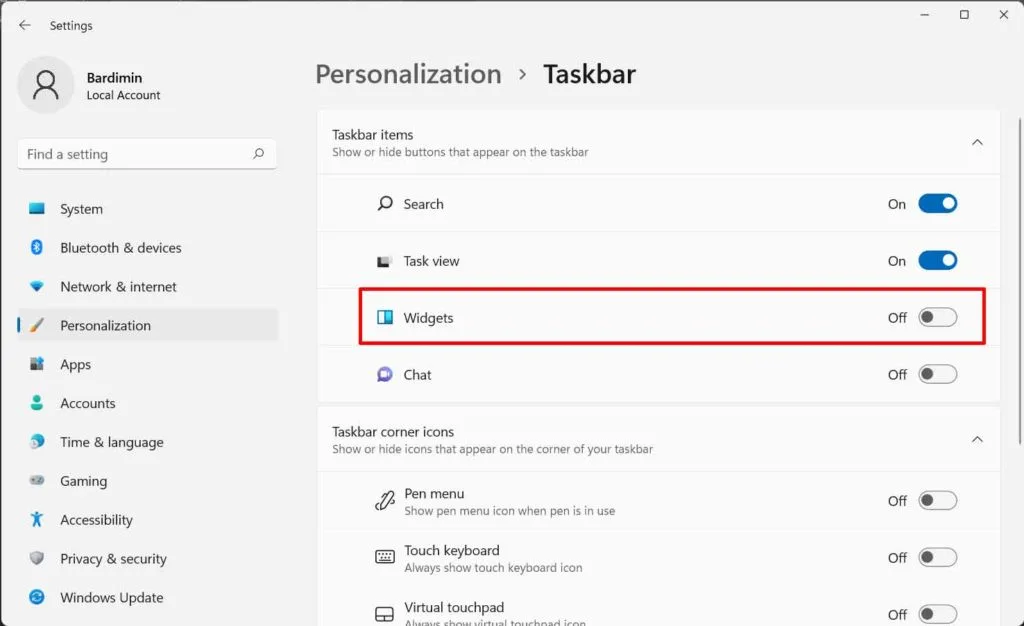Click the Apps icon in sidebar

[x=37, y=364]
